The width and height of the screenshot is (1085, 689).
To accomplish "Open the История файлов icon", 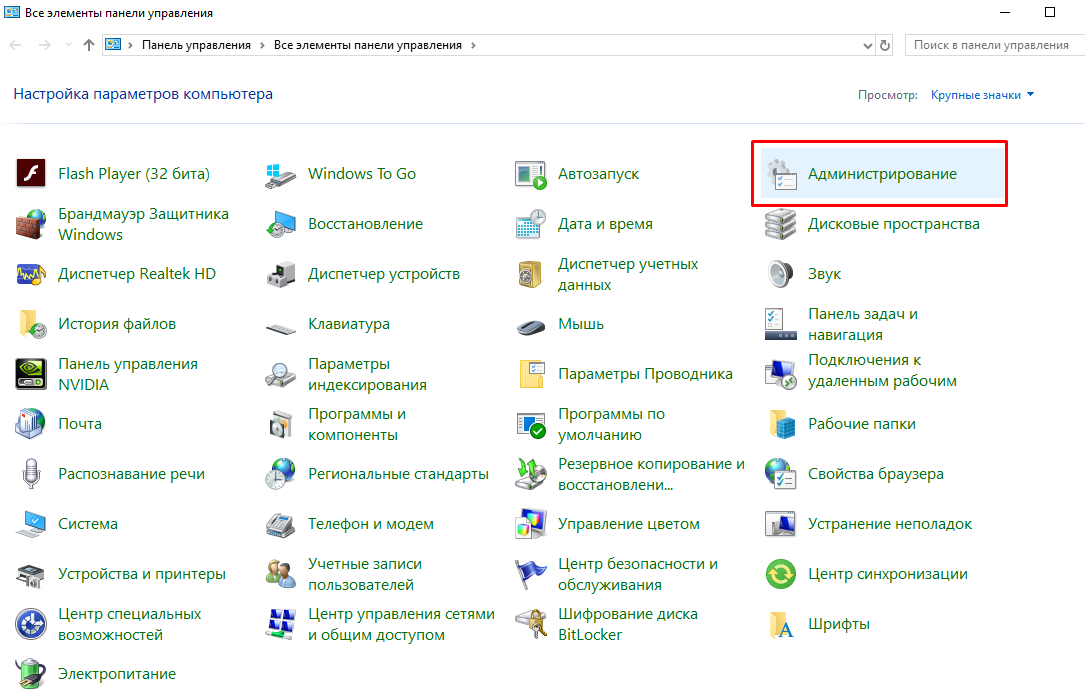I will tap(31, 324).
